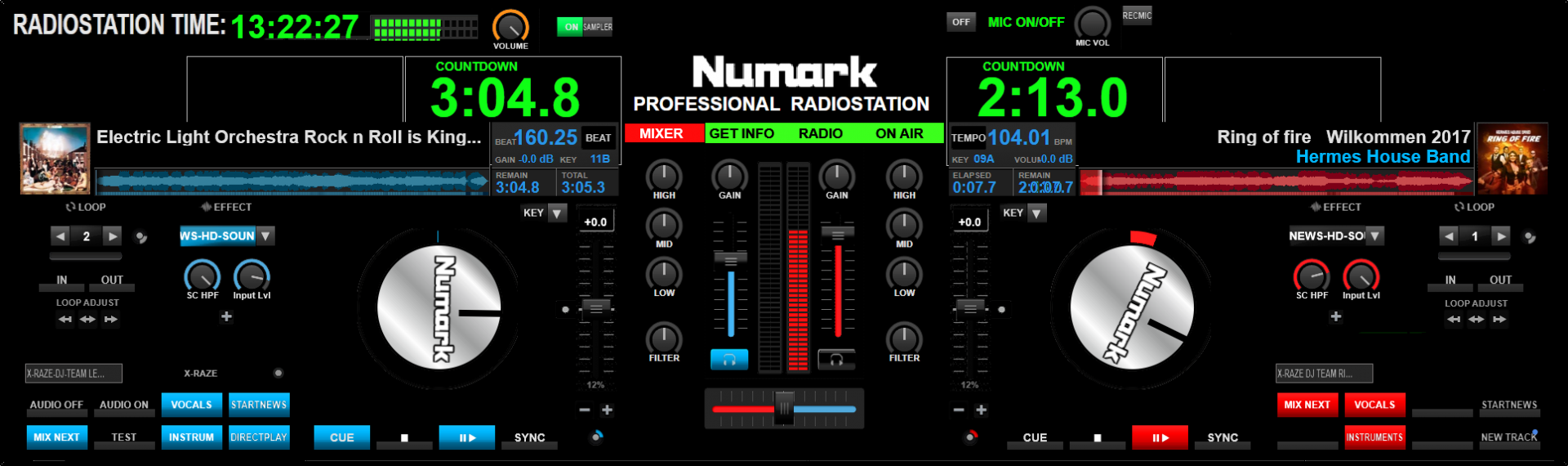
Task: Click right deck red play/pause button
Action: (x=1160, y=437)
